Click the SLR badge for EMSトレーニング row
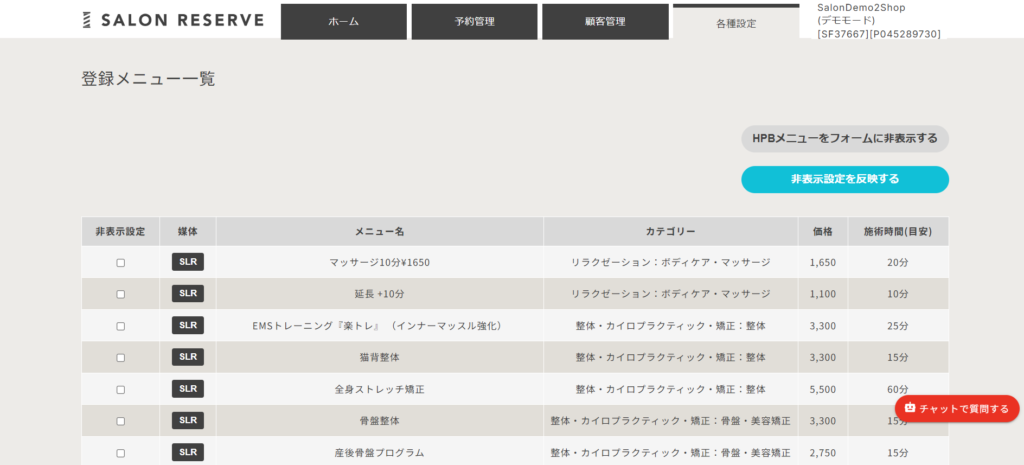 click(188, 325)
